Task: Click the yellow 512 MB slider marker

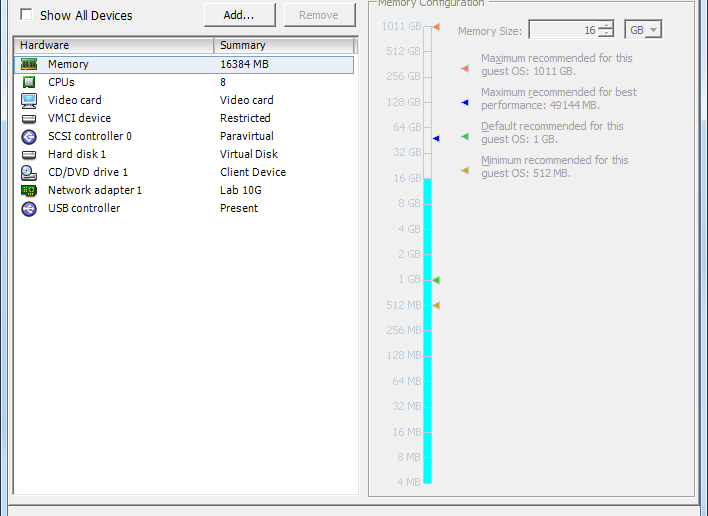Action: [436, 306]
